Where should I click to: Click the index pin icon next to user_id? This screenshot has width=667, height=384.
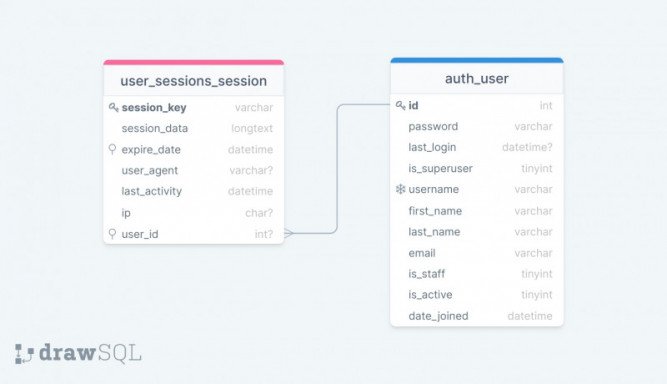(x=112, y=234)
